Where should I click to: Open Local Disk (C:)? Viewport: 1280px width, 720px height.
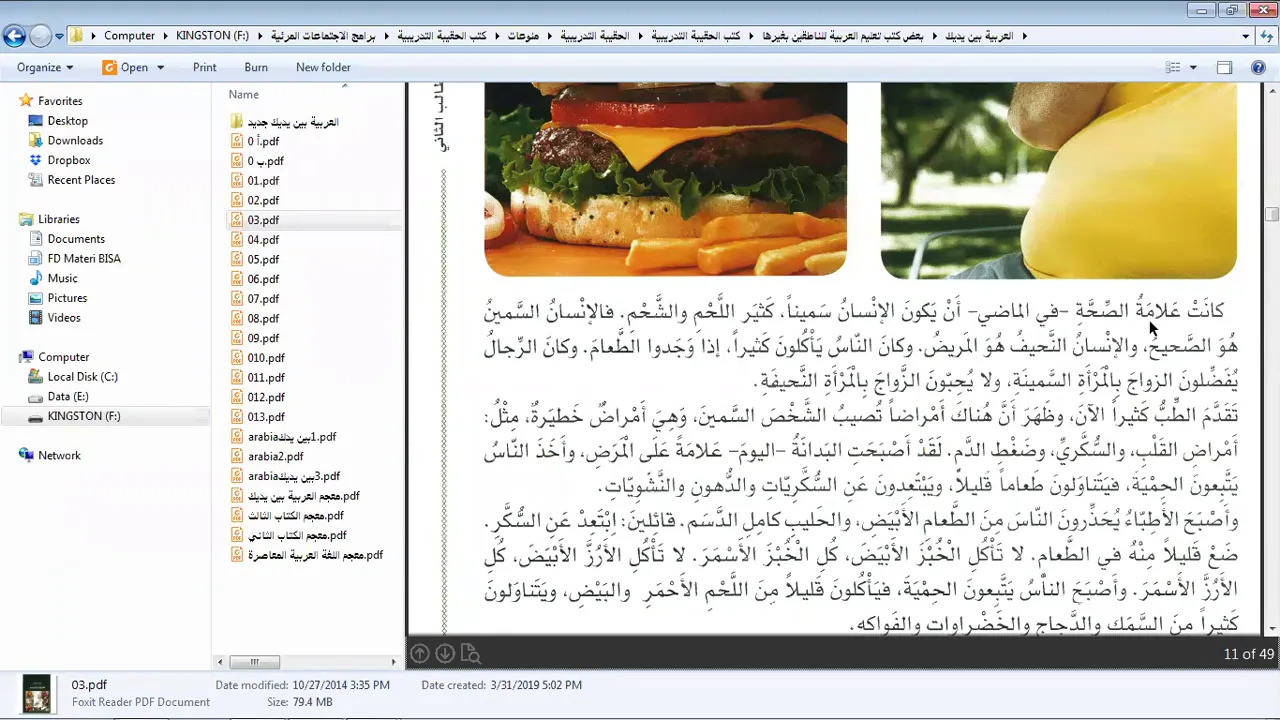click(82, 377)
